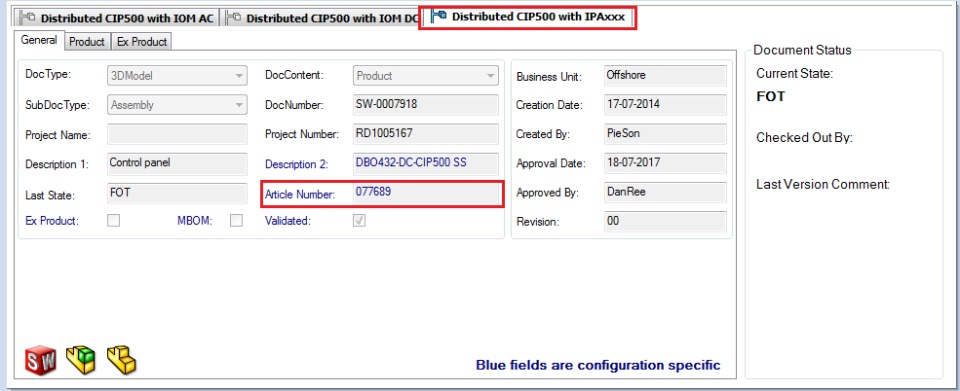Click the Article Number field 077689
This screenshot has width=960, height=391.
pyautogui.click(x=426, y=193)
